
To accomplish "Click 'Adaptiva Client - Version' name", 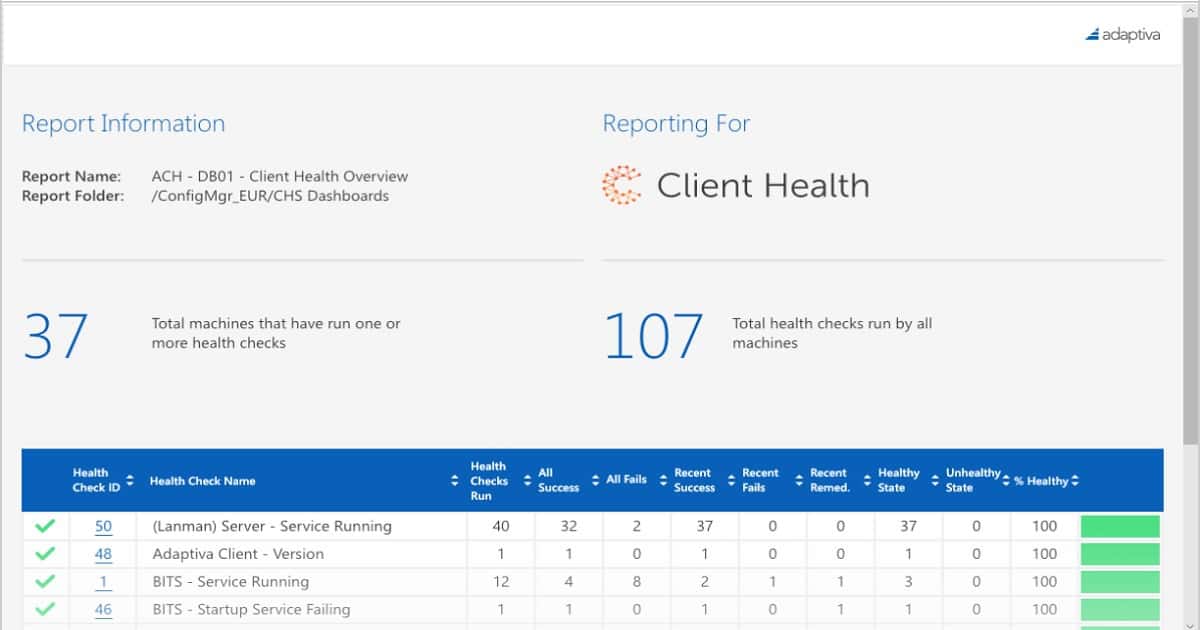I will pos(238,554).
